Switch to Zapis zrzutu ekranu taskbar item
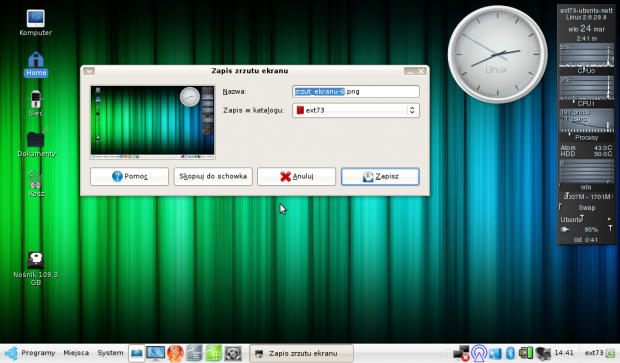Screen dimensions: 620x363 pos(302,353)
